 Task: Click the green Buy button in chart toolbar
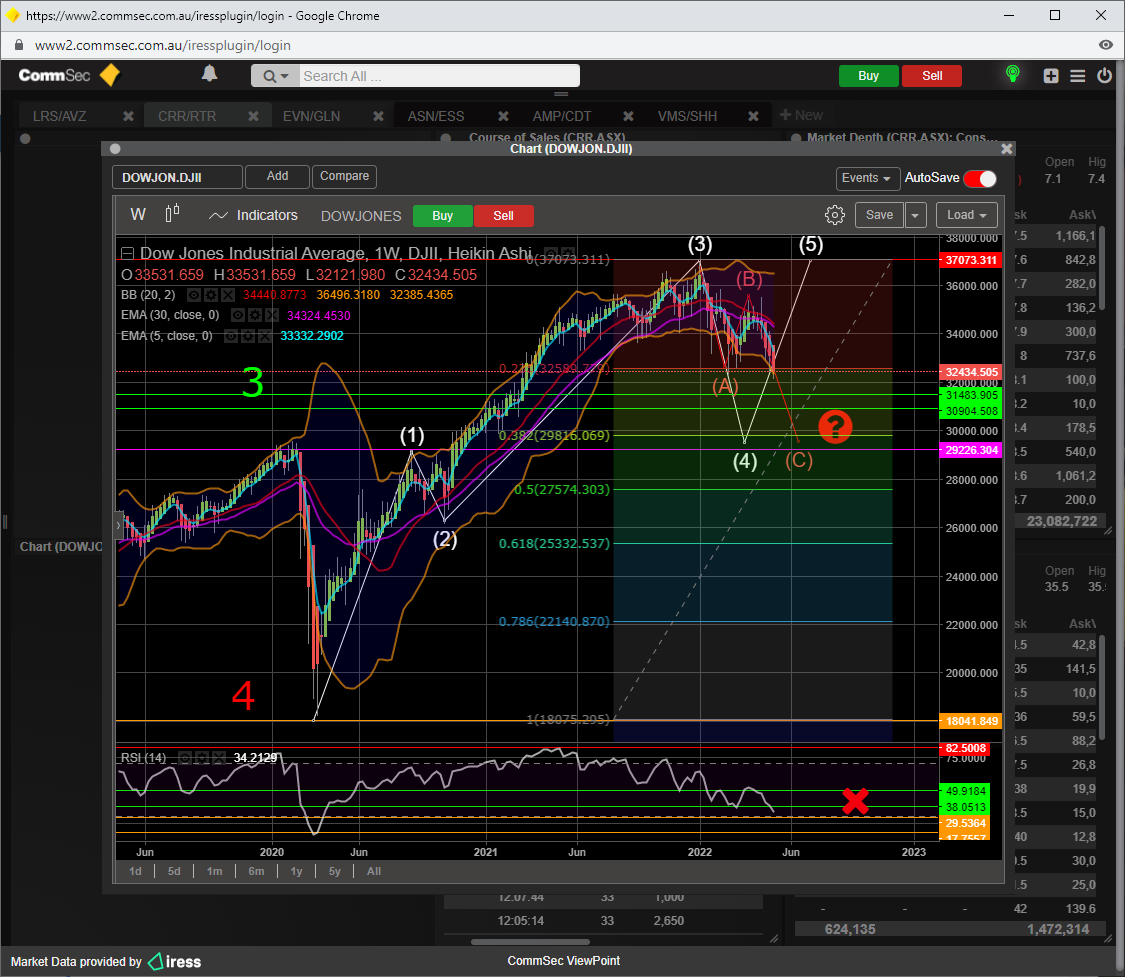[442, 216]
